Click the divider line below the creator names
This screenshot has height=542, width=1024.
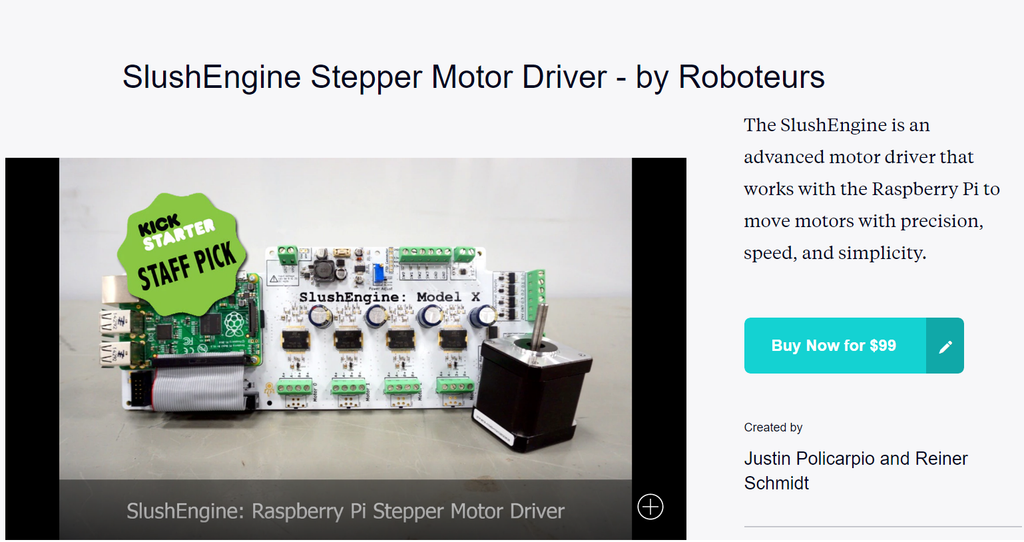pyautogui.click(x=882, y=526)
